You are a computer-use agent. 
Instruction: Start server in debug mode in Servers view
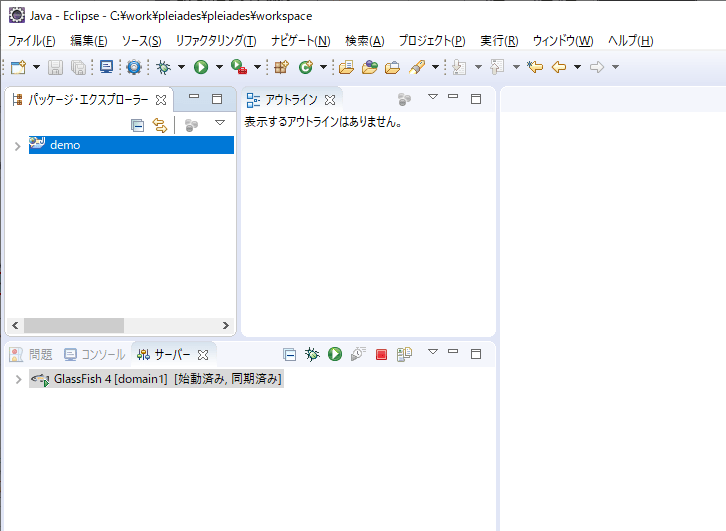(312, 354)
